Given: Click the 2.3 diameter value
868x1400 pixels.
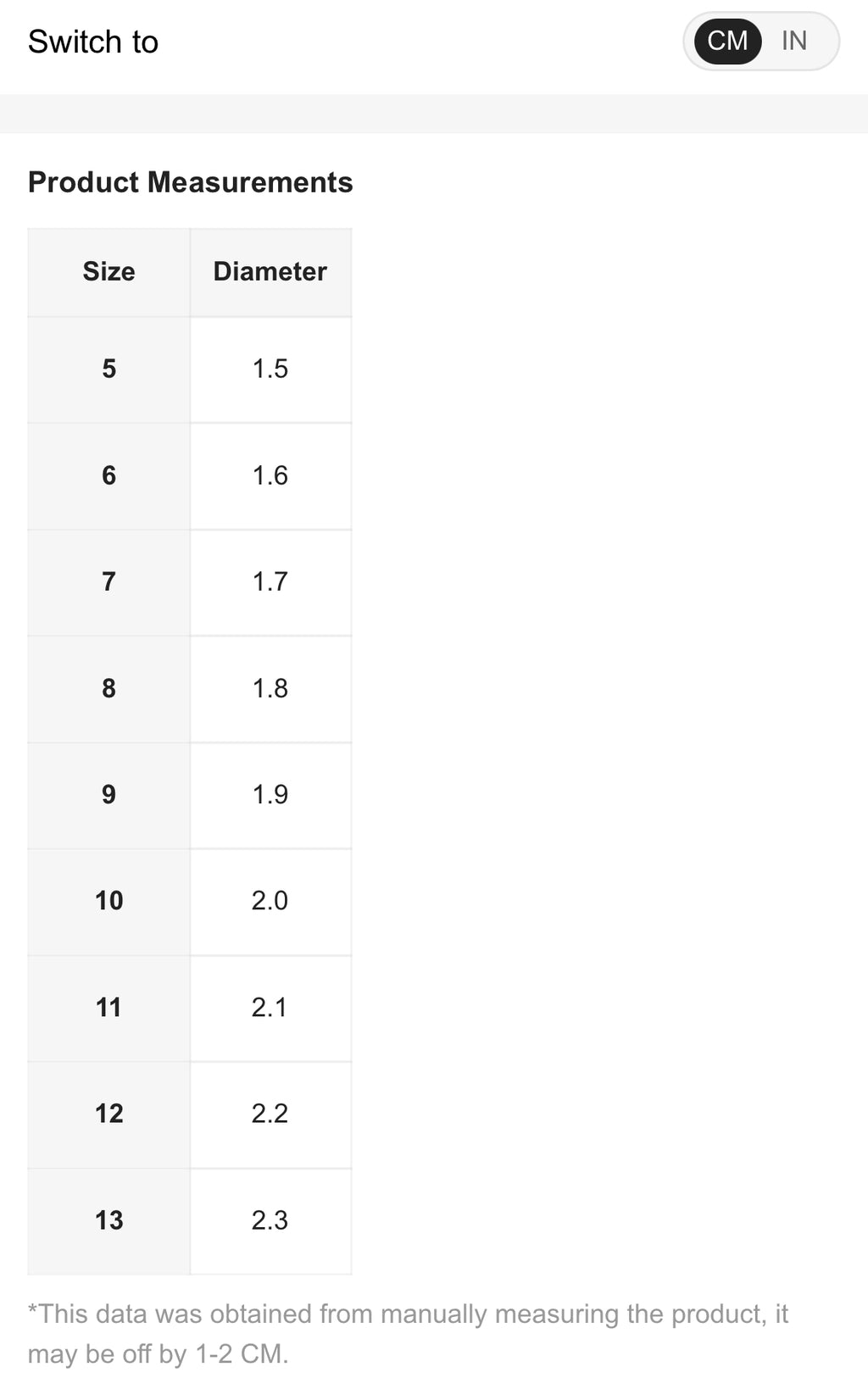Looking at the screenshot, I should click(270, 1221).
